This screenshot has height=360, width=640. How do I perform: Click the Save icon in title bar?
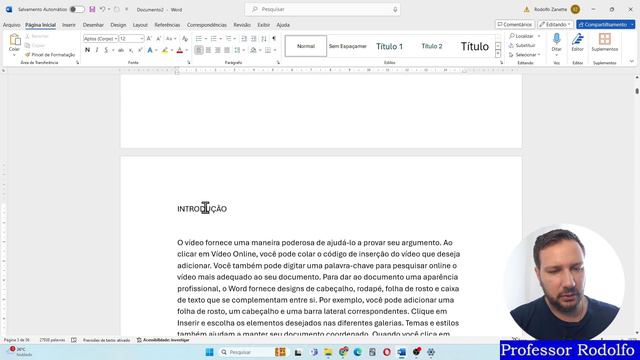tap(92, 9)
